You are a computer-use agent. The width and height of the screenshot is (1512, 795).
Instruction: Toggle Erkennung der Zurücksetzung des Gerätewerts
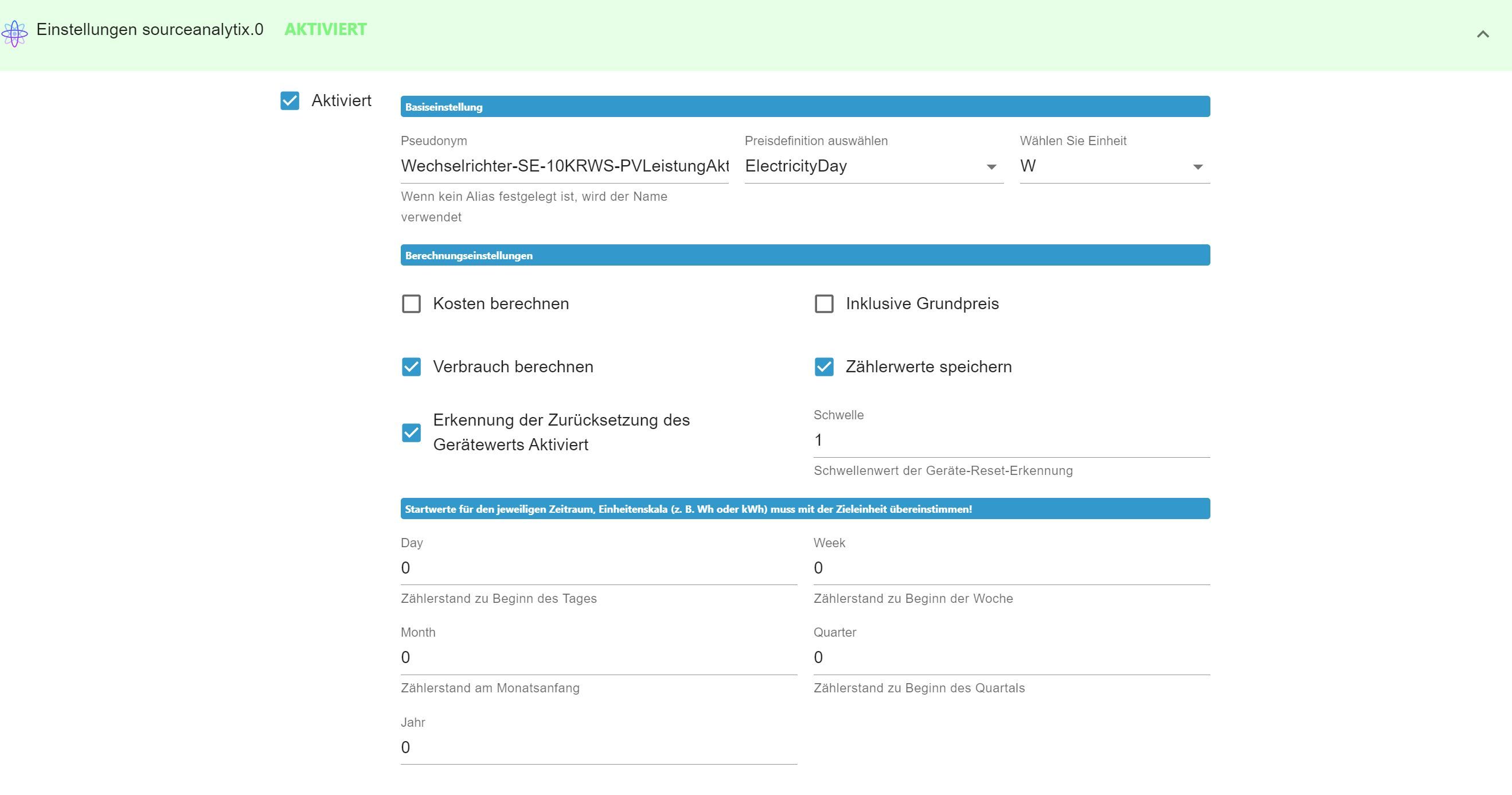click(411, 432)
